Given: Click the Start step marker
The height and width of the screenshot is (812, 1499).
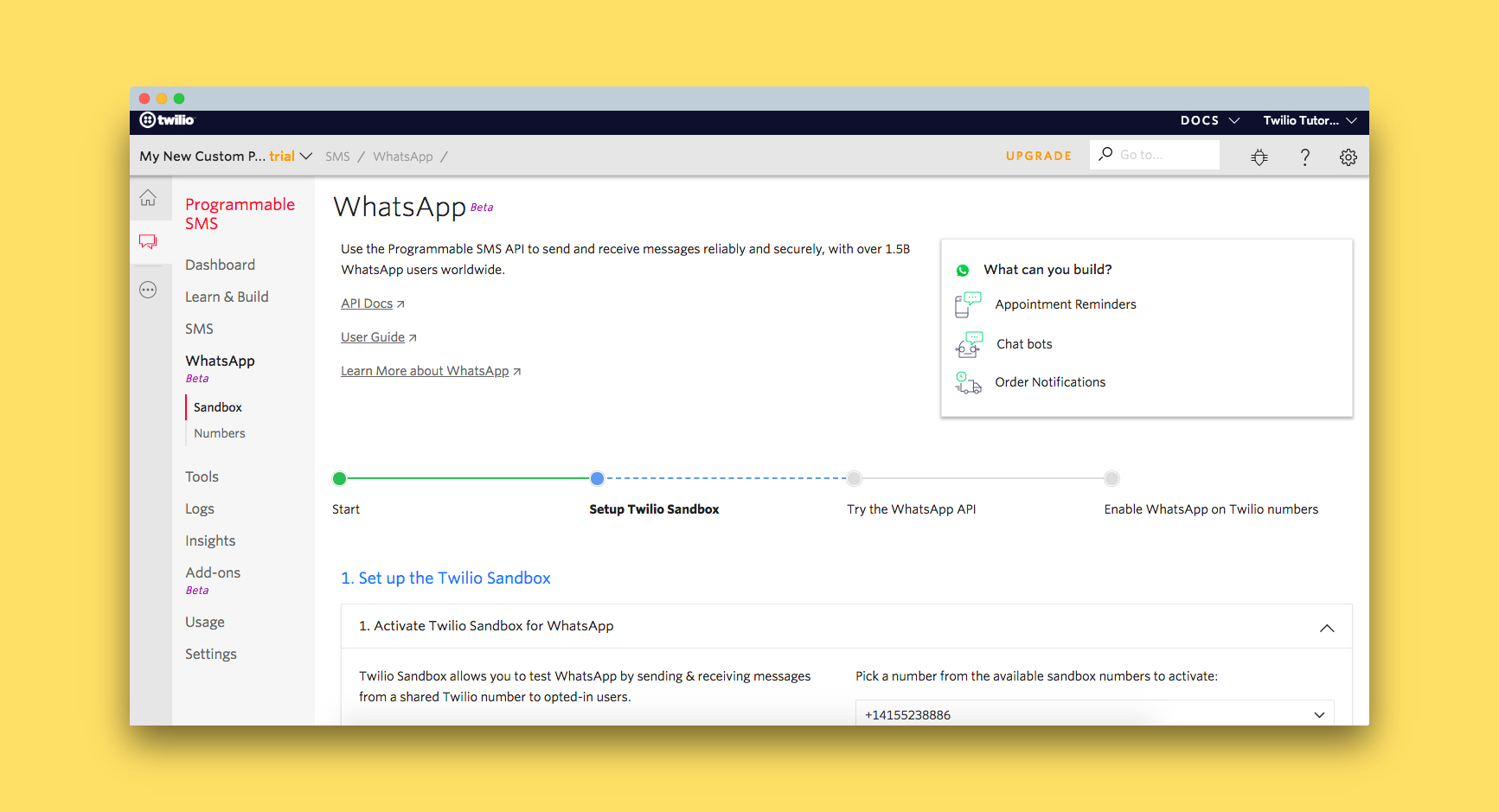Looking at the screenshot, I should tap(340, 478).
